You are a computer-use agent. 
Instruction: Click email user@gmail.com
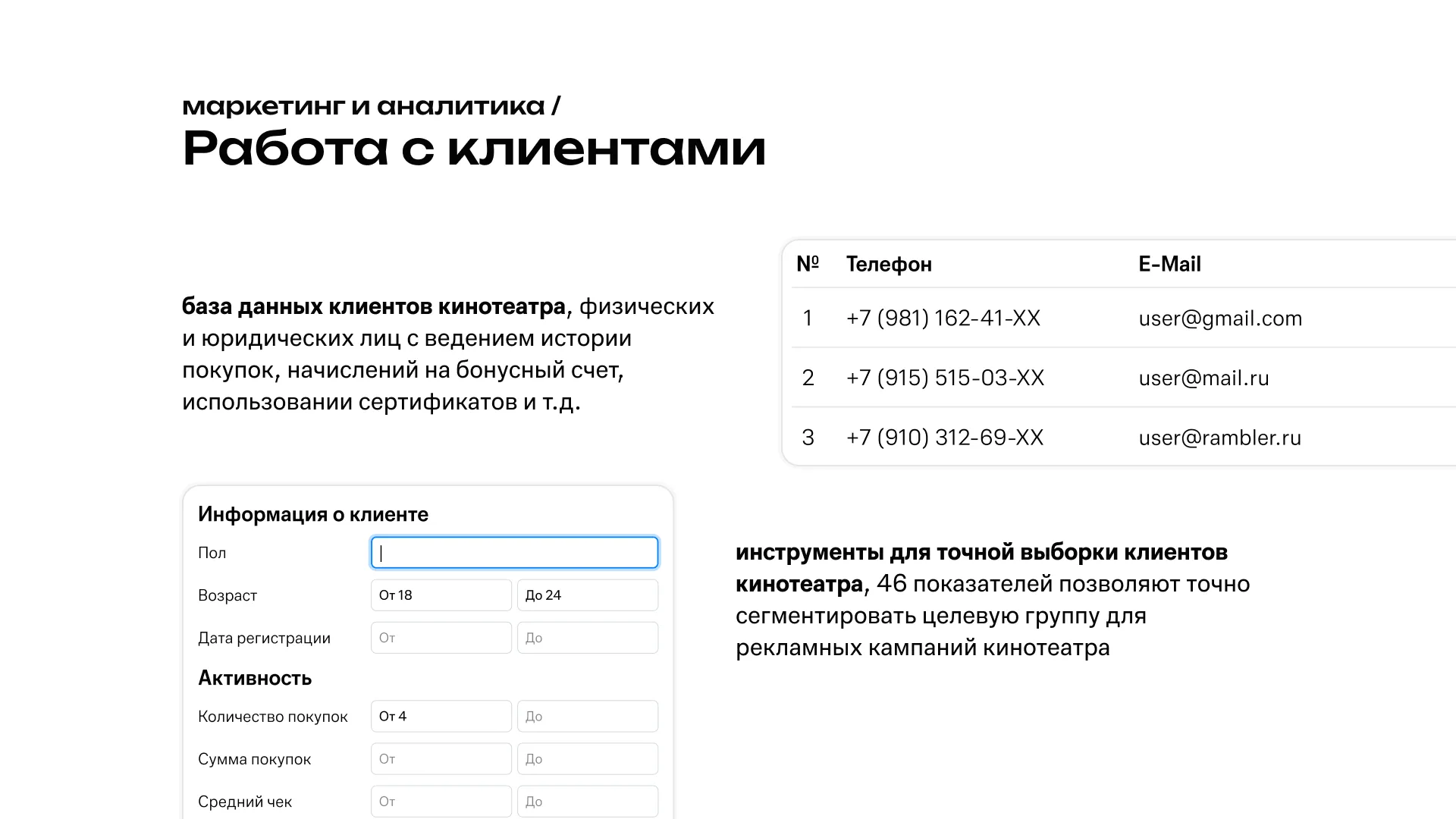pos(1220,318)
